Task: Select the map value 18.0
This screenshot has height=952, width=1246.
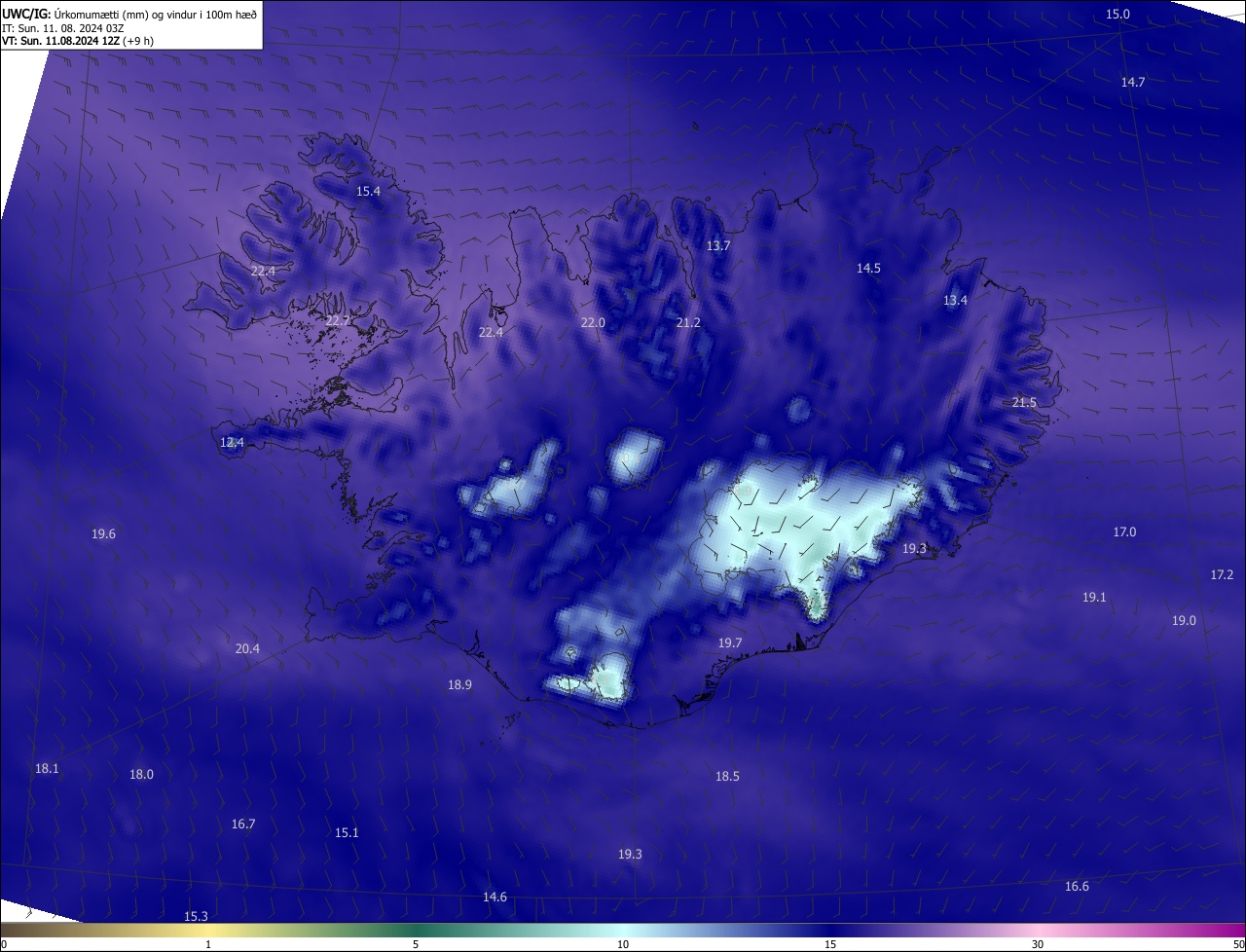Action: tap(141, 775)
